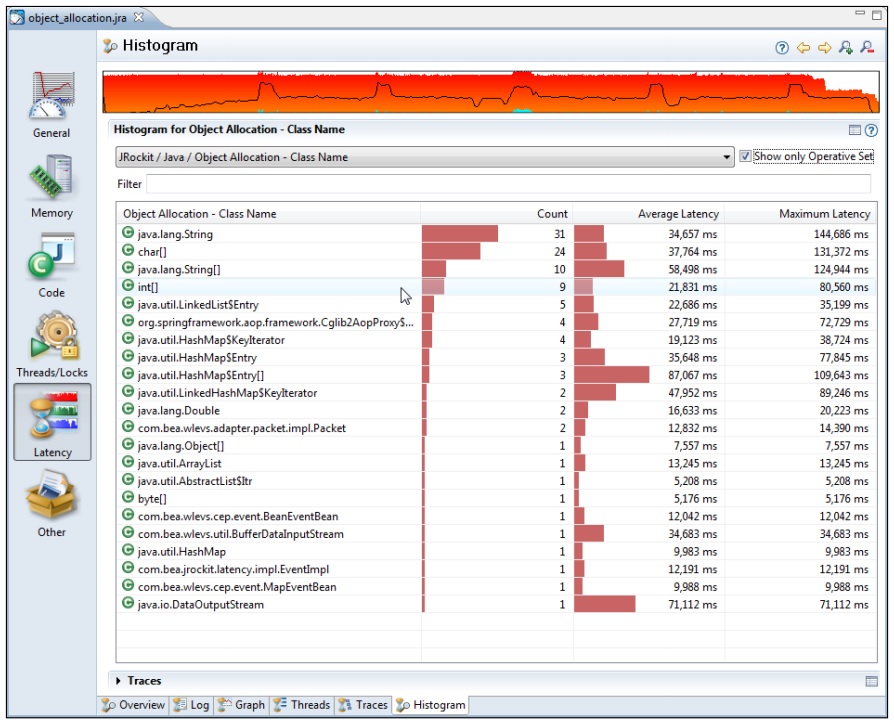
Task: Open the Threads/Locks section icon
Action: 51,338
